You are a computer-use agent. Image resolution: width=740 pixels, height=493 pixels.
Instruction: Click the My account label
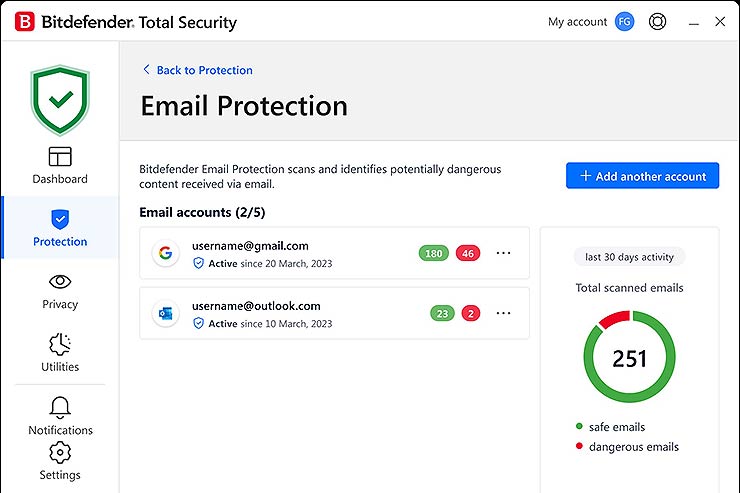[x=577, y=22]
